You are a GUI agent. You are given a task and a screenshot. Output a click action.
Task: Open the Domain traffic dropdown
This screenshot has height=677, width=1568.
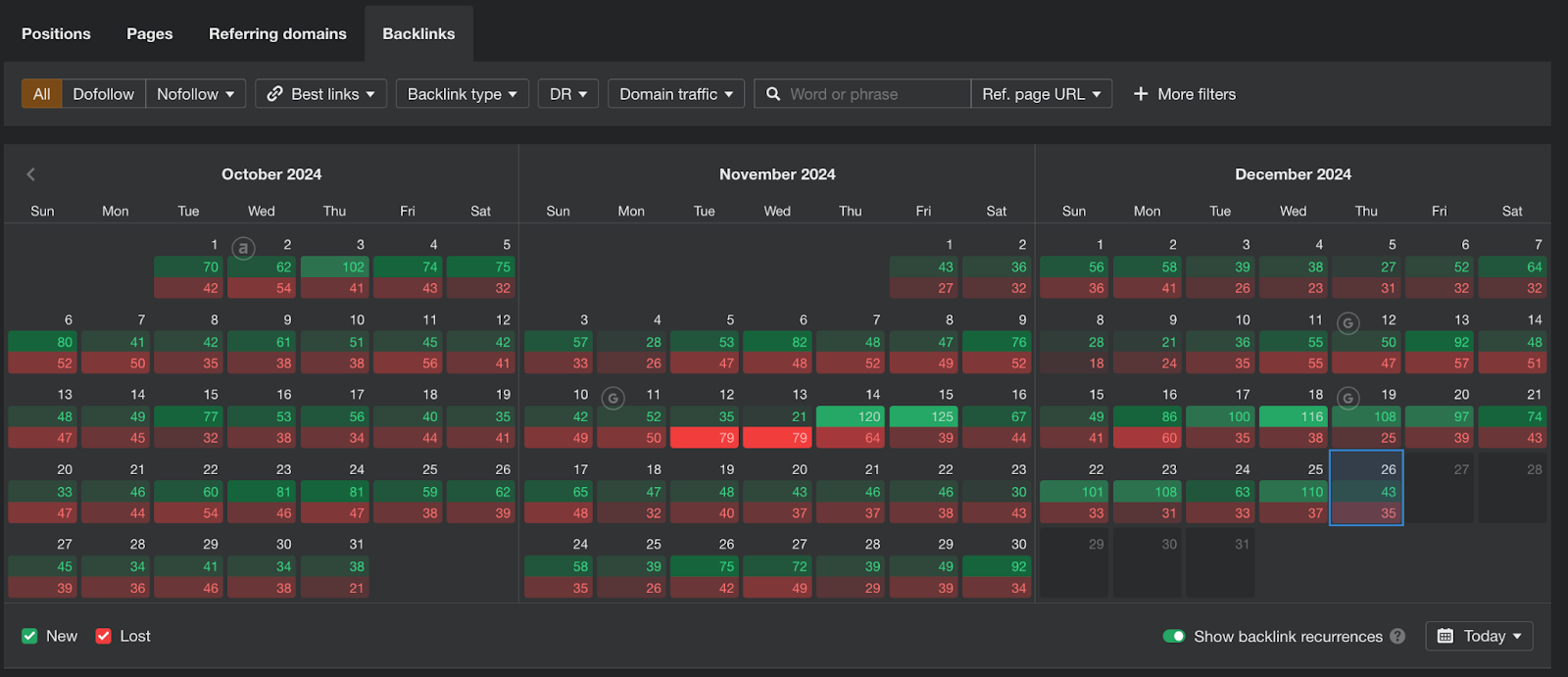676,94
